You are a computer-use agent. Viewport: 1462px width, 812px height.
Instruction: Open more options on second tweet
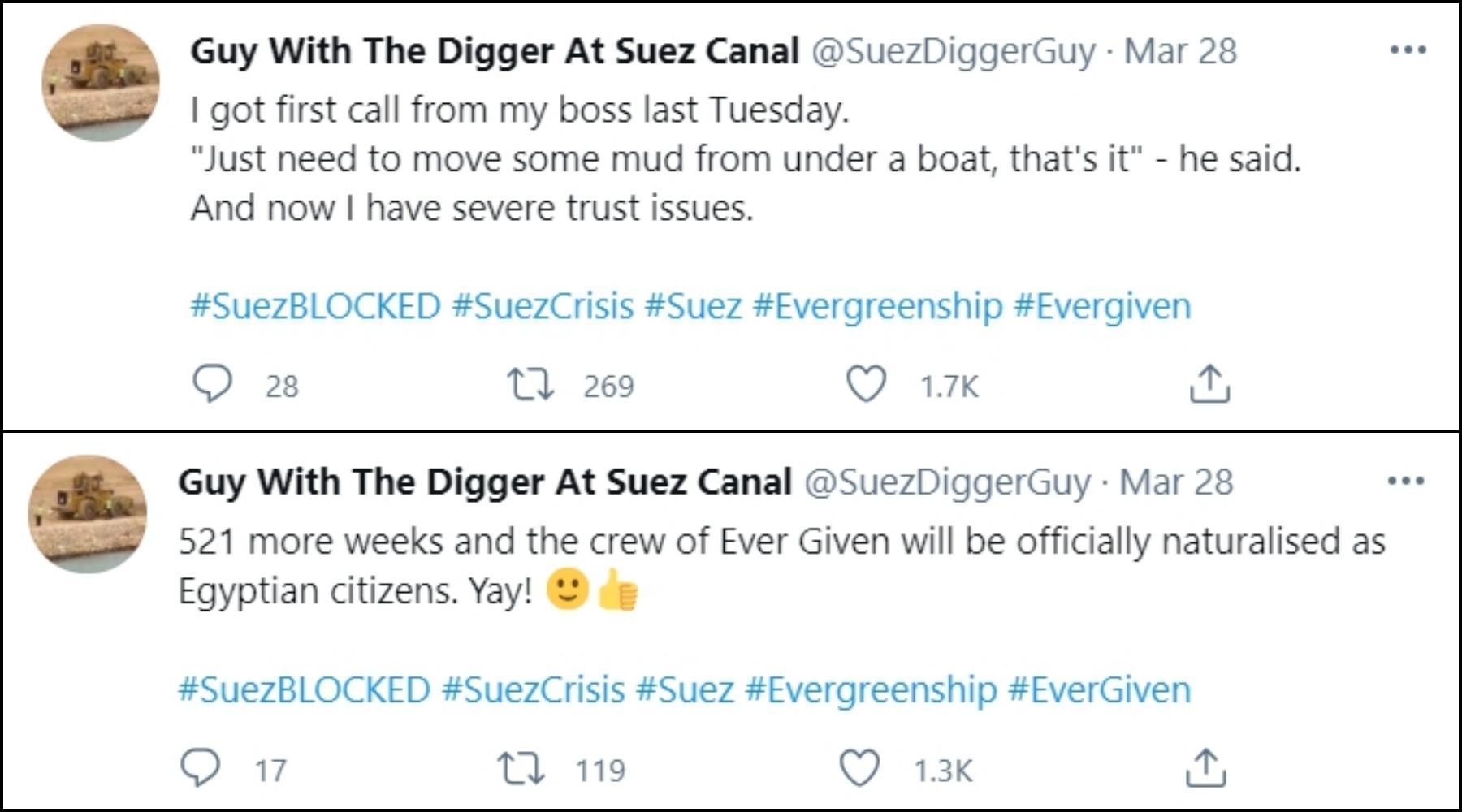[1406, 482]
